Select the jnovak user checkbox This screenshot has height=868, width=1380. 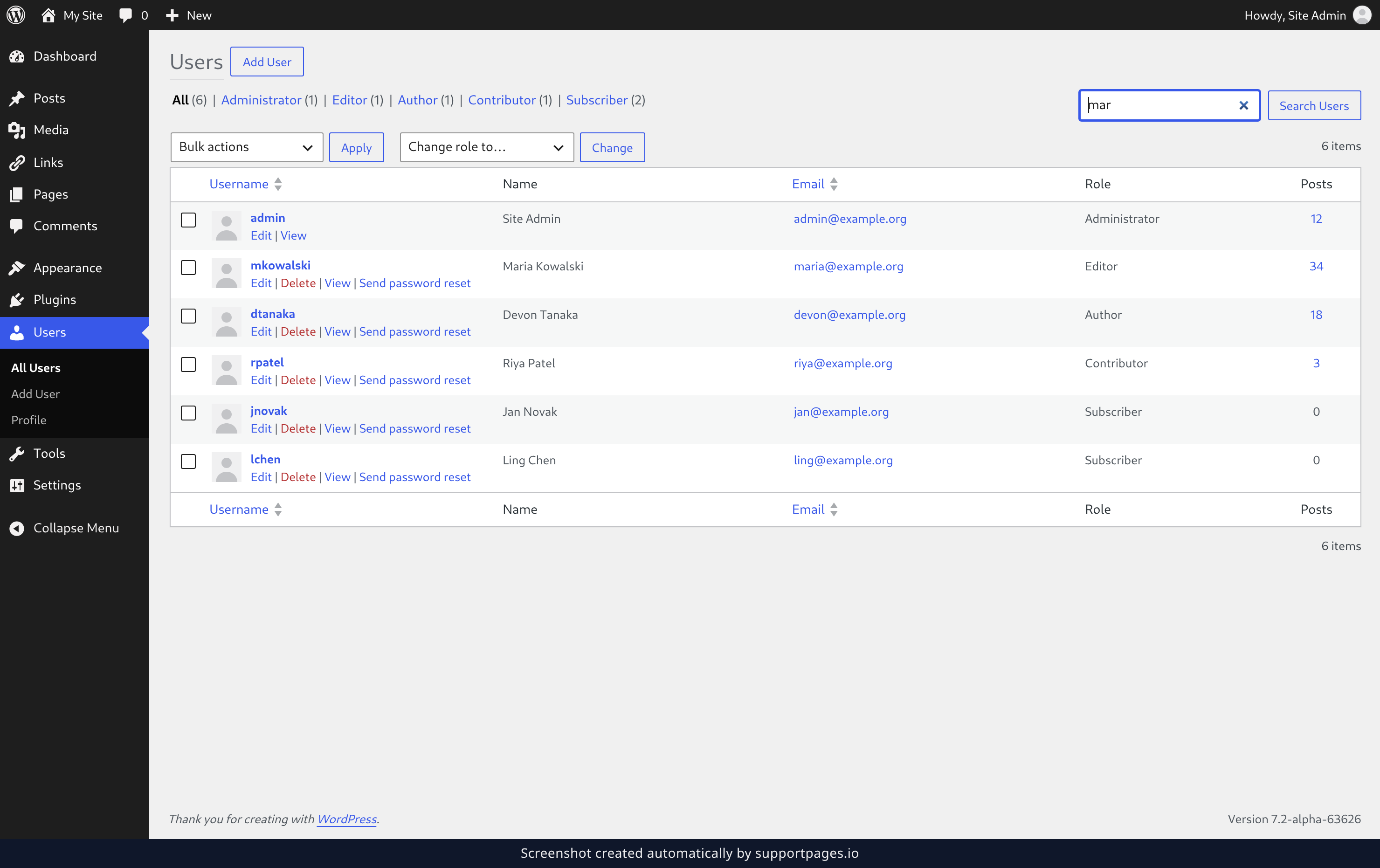[188, 413]
